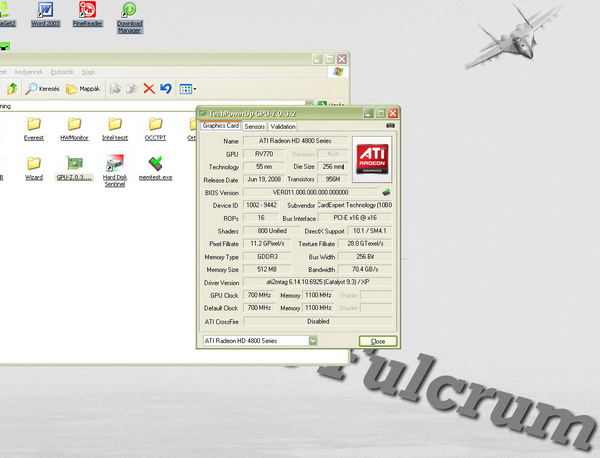Select the Hard Disk Sentinel shortcut
The width and height of the screenshot is (600, 458).
point(115,171)
